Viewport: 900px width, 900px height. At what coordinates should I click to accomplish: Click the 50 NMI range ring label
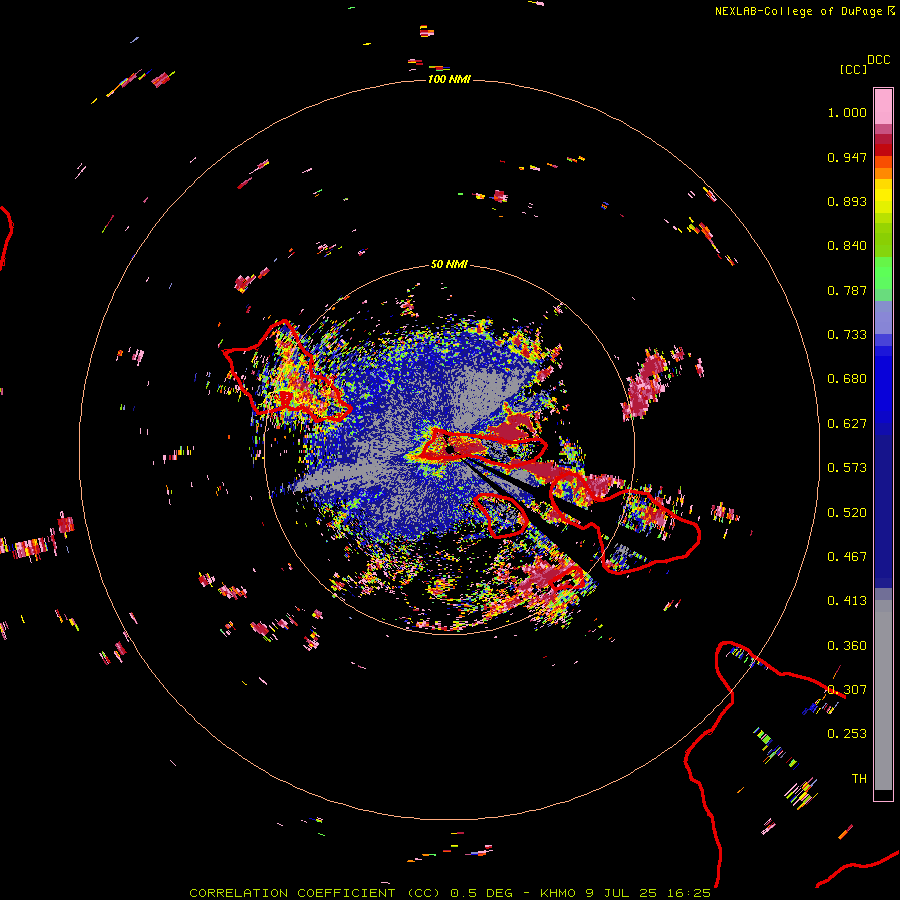(449, 264)
